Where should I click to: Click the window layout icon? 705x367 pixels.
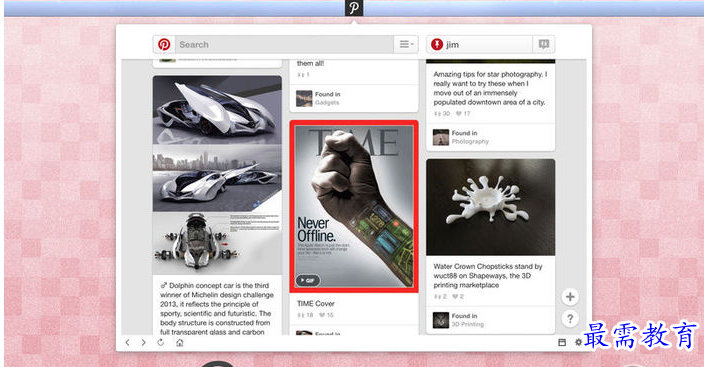[x=562, y=343]
